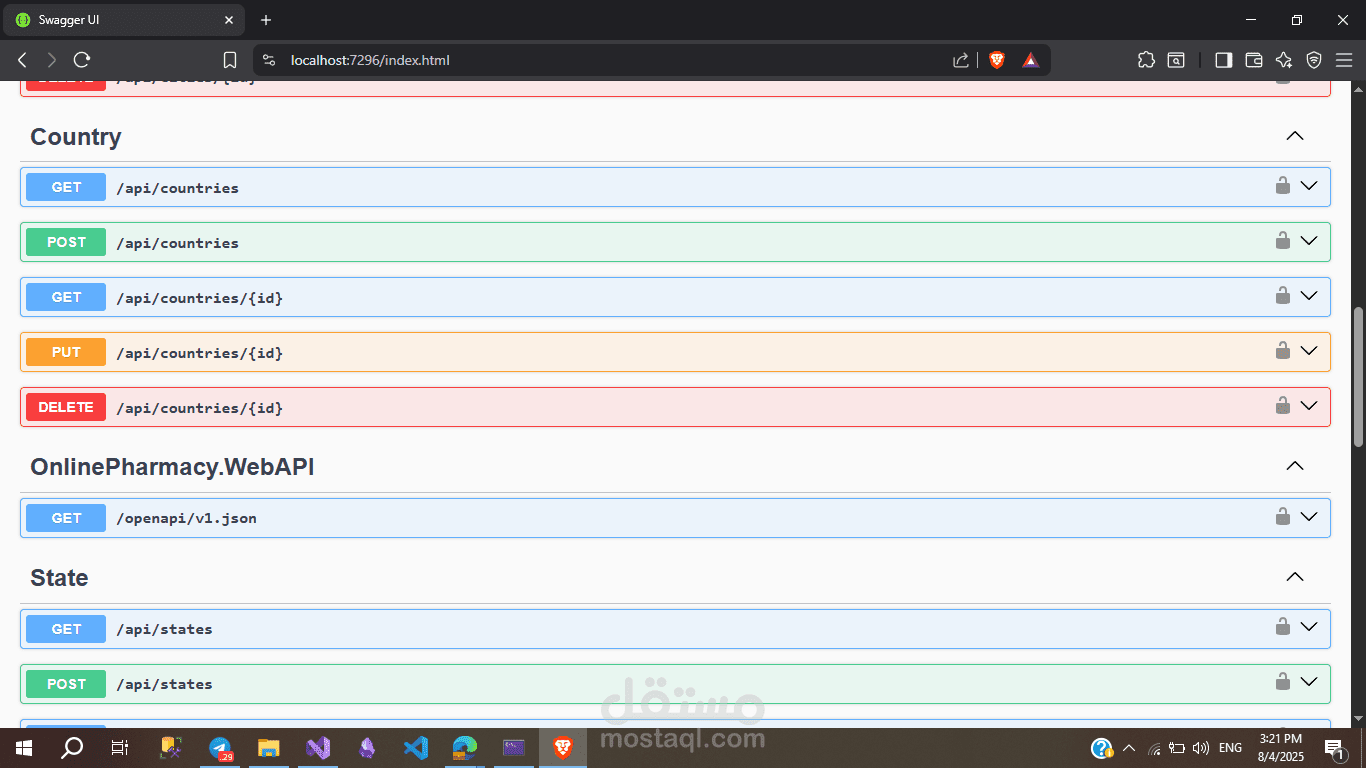Expand the GET /api/states chevron
The height and width of the screenshot is (768, 1366).
1309,627
